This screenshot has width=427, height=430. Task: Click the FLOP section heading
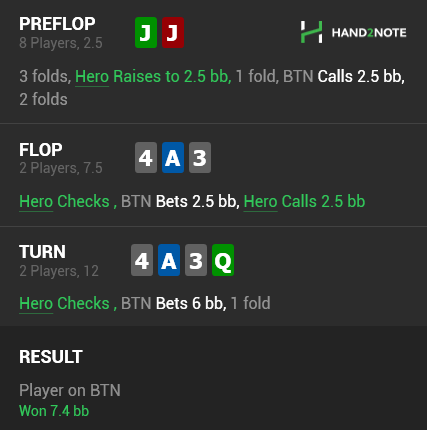click(x=41, y=150)
